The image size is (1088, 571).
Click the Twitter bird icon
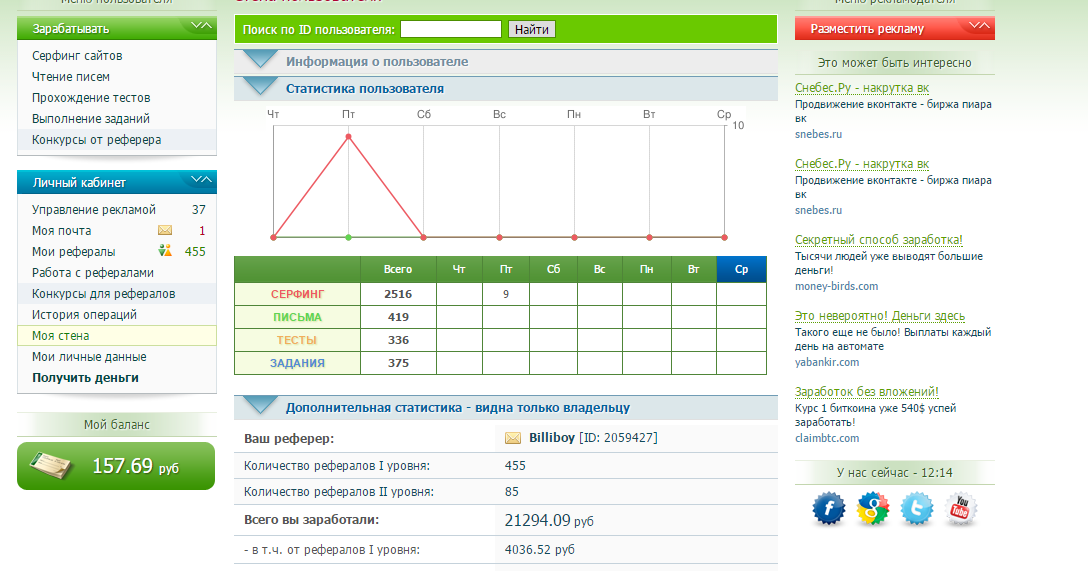pos(917,509)
